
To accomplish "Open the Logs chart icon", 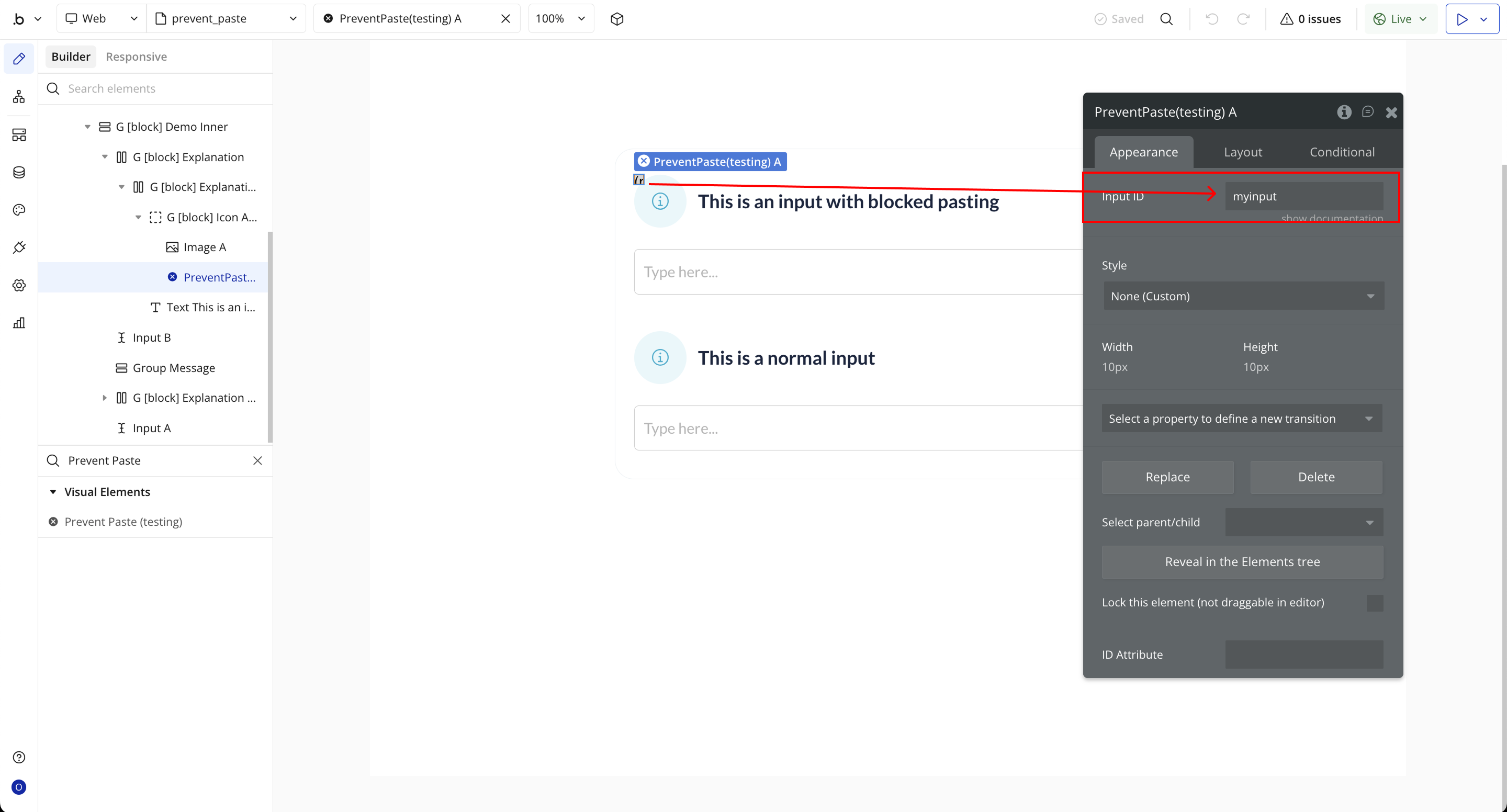I will [x=19, y=323].
